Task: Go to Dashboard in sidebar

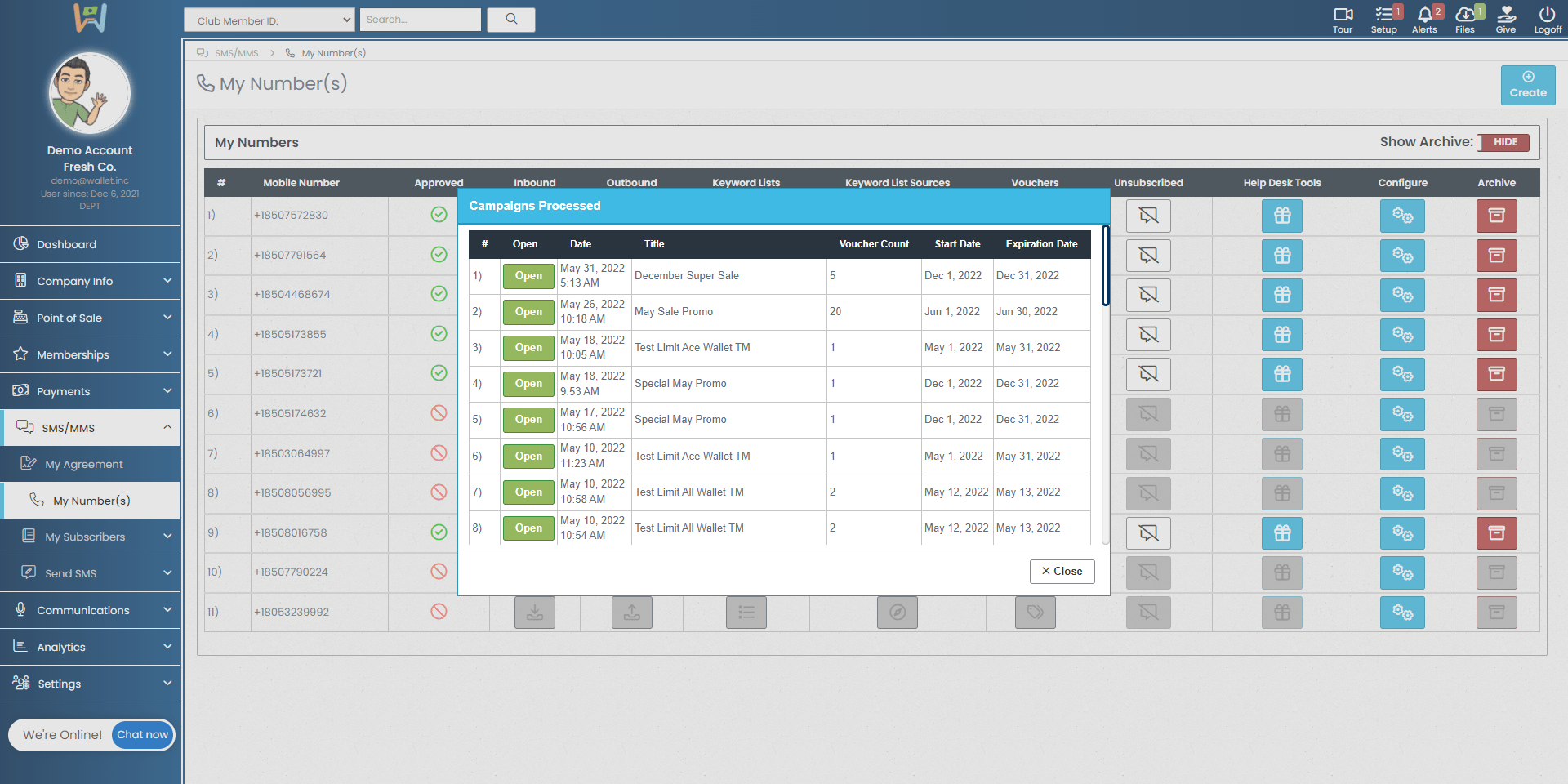Action: [x=67, y=244]
